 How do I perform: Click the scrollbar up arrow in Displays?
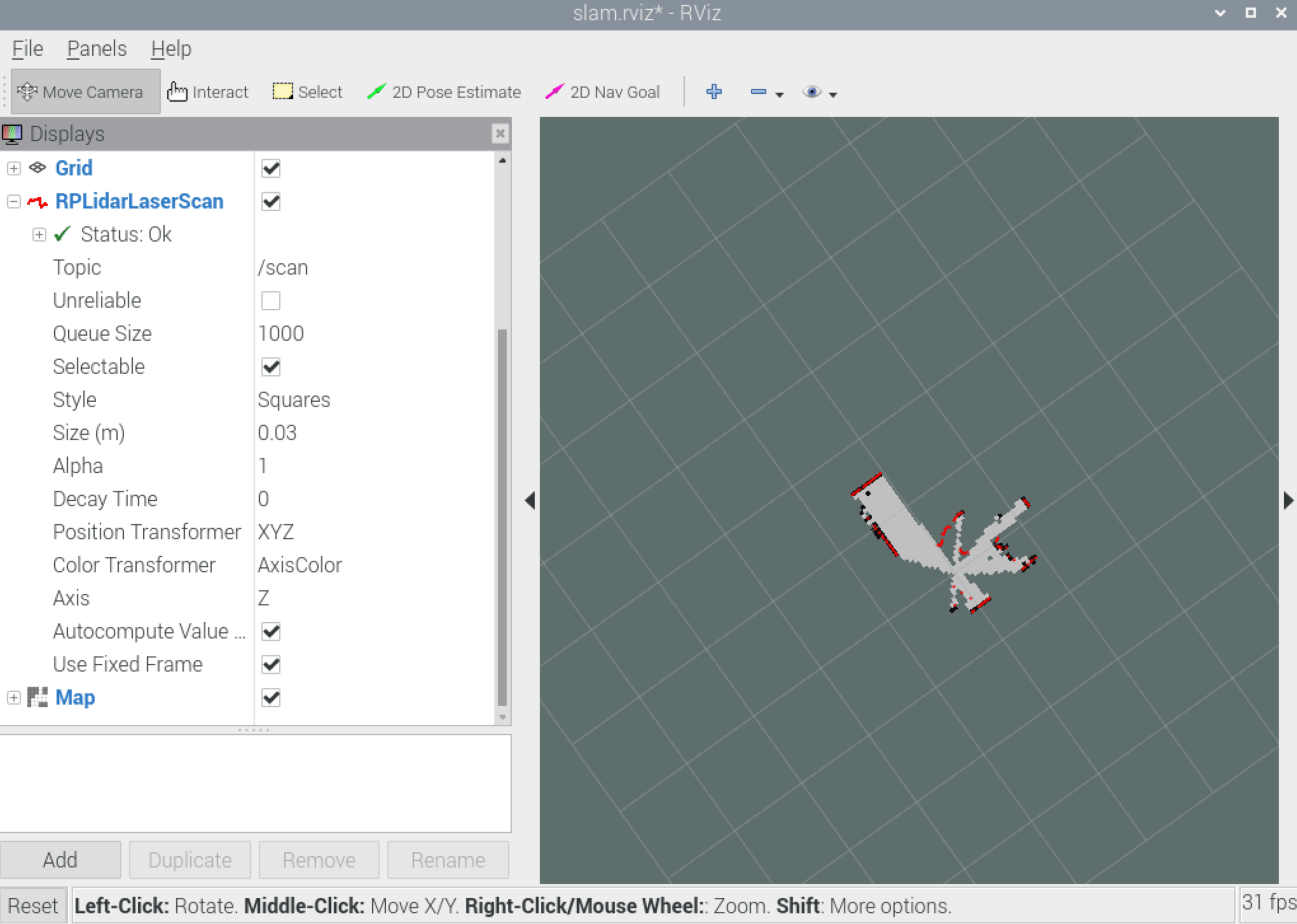click(503, 160)
